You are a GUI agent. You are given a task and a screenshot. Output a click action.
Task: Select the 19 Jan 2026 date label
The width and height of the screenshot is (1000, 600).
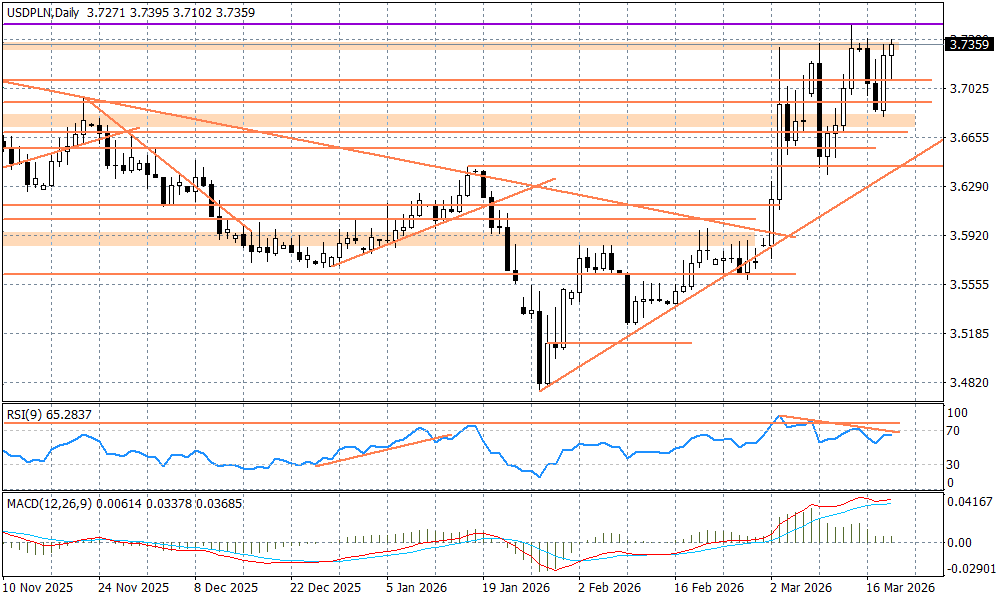(515, 589)
